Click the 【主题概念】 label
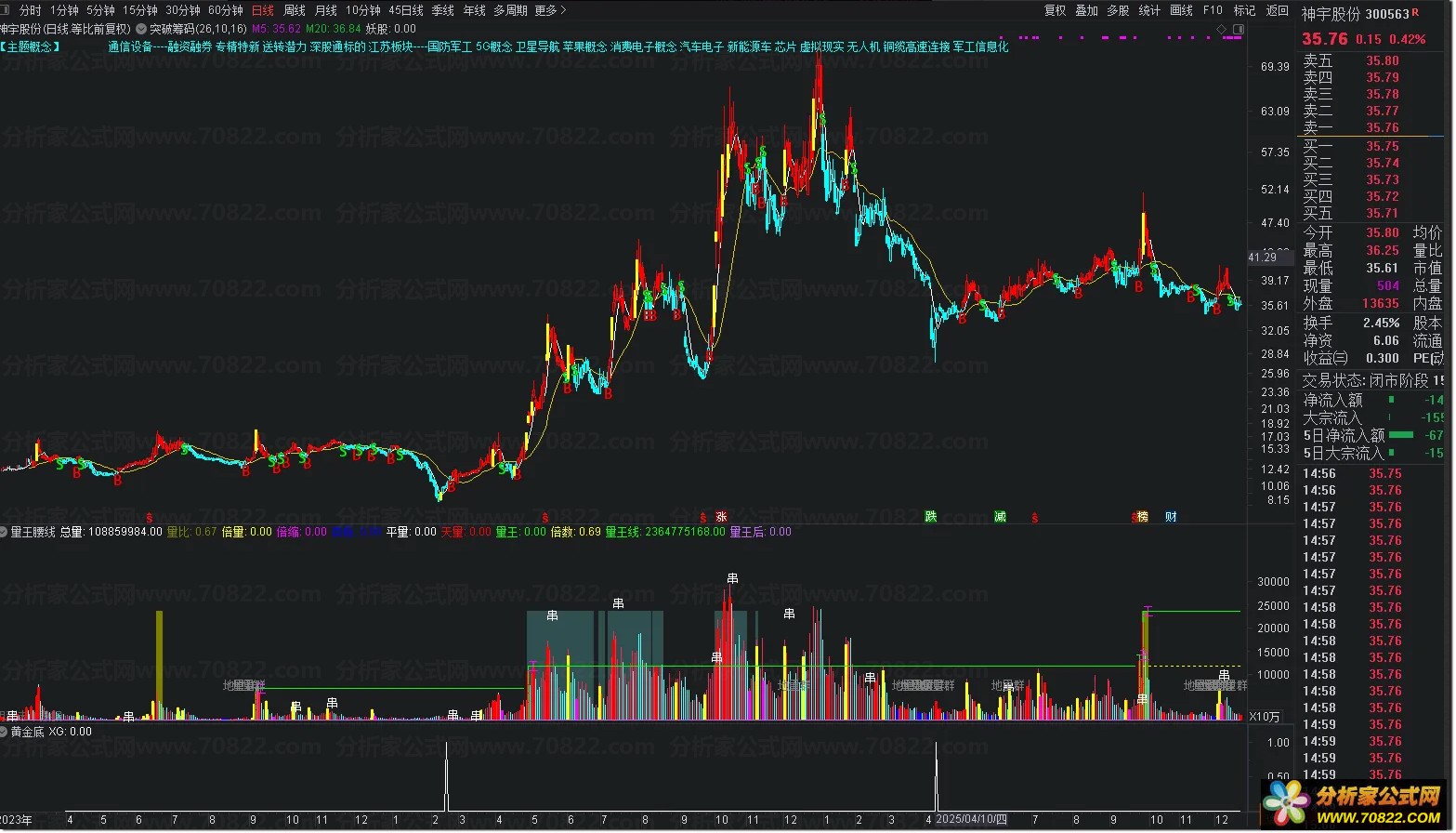This screenshot has width=1456, height=833. (31, 46)
